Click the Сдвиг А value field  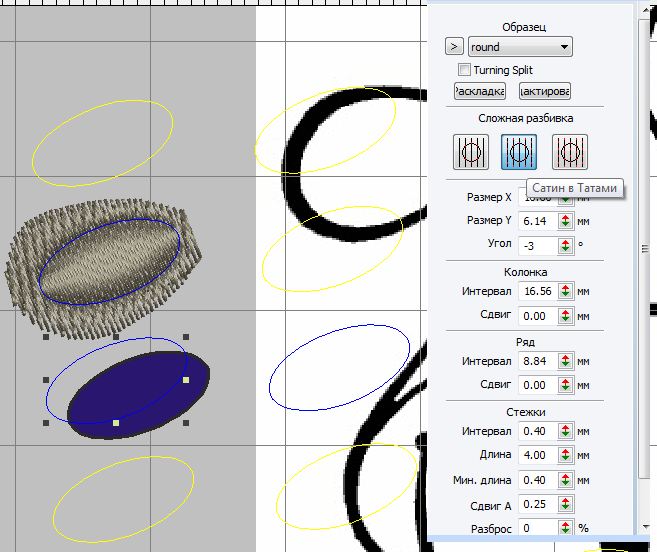click(x=538, y=503)
